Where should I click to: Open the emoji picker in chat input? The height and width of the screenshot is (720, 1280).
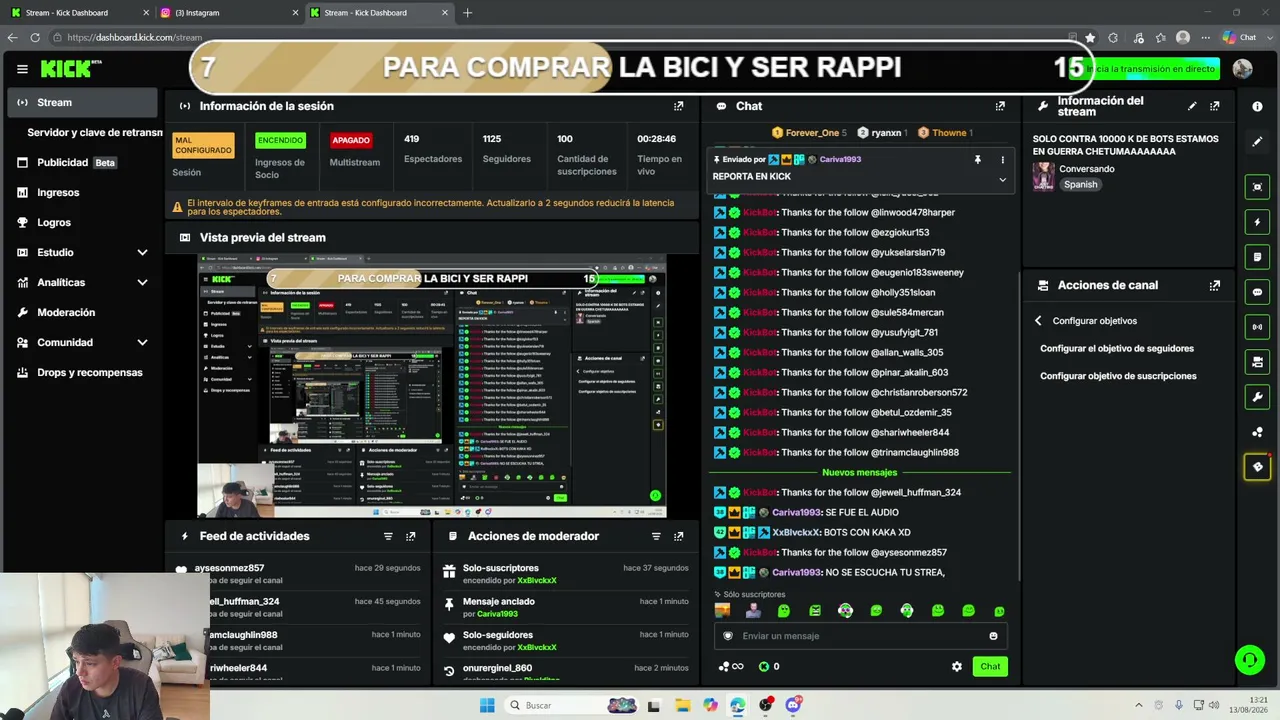(x=993, y=636)
